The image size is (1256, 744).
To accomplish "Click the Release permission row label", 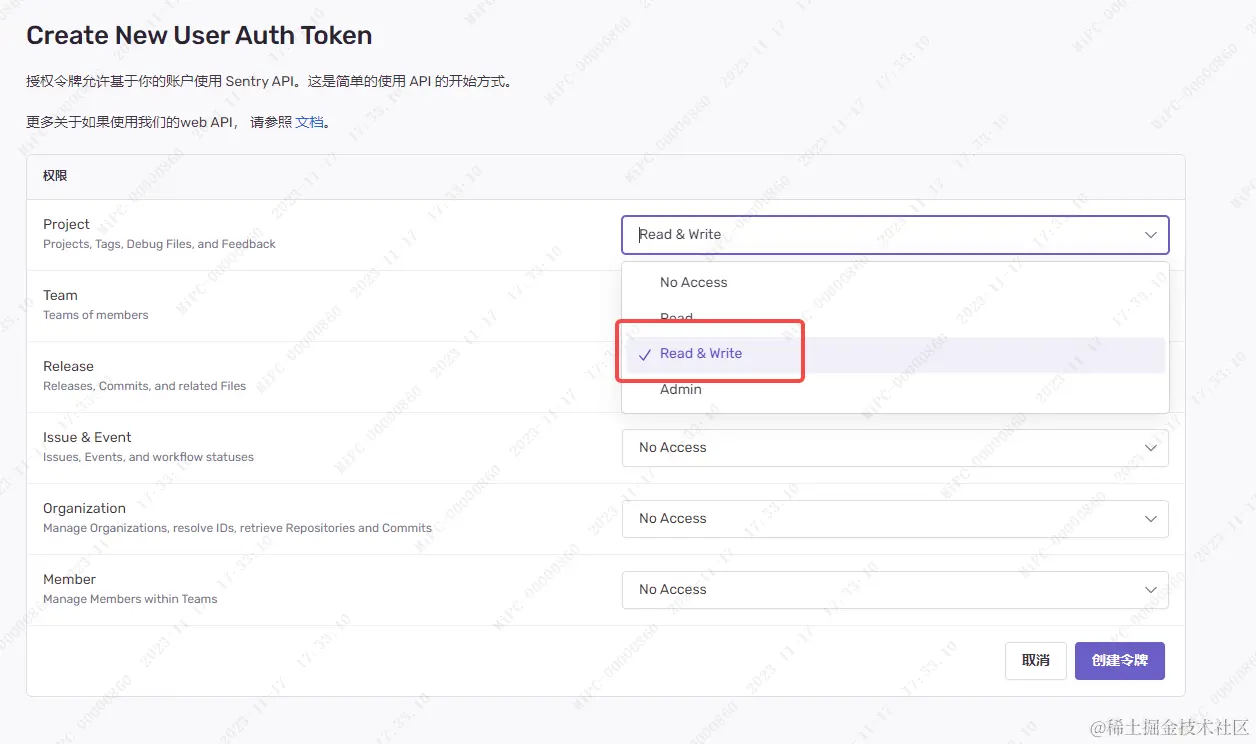I will click(x=68, y=367).
